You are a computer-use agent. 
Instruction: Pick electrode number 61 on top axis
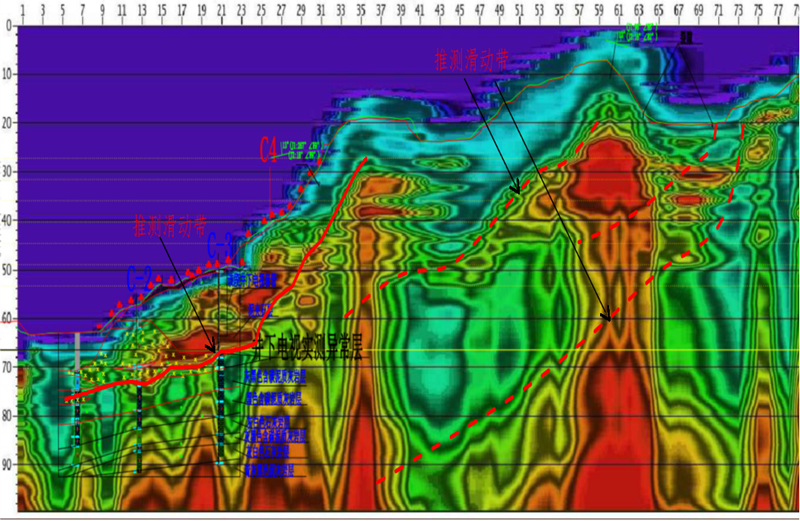[x=619, y=11]
